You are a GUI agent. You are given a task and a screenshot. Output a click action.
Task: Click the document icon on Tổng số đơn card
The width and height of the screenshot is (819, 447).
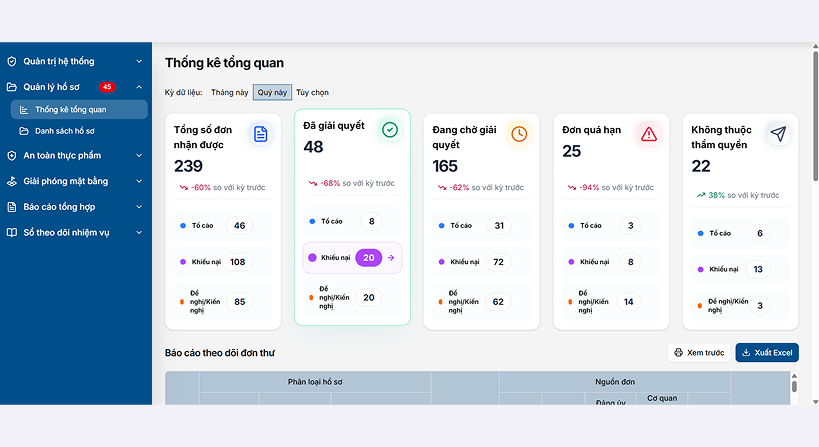tap(261, 134)
